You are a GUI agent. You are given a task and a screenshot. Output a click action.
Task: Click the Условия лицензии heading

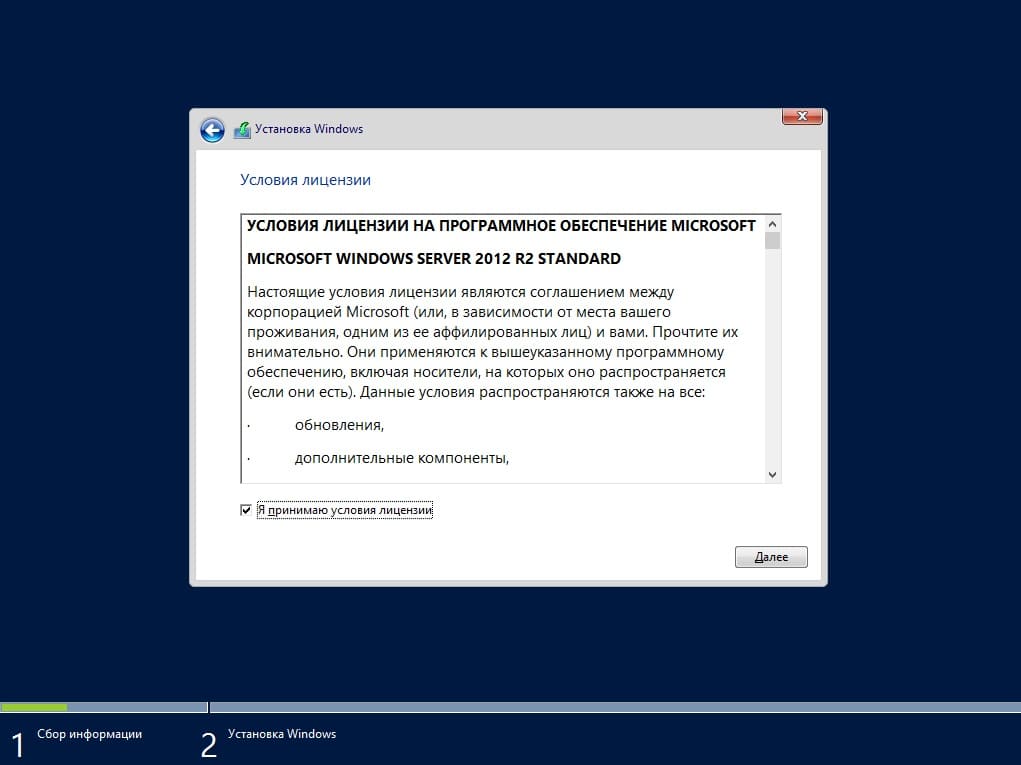[x=305, y=180]
